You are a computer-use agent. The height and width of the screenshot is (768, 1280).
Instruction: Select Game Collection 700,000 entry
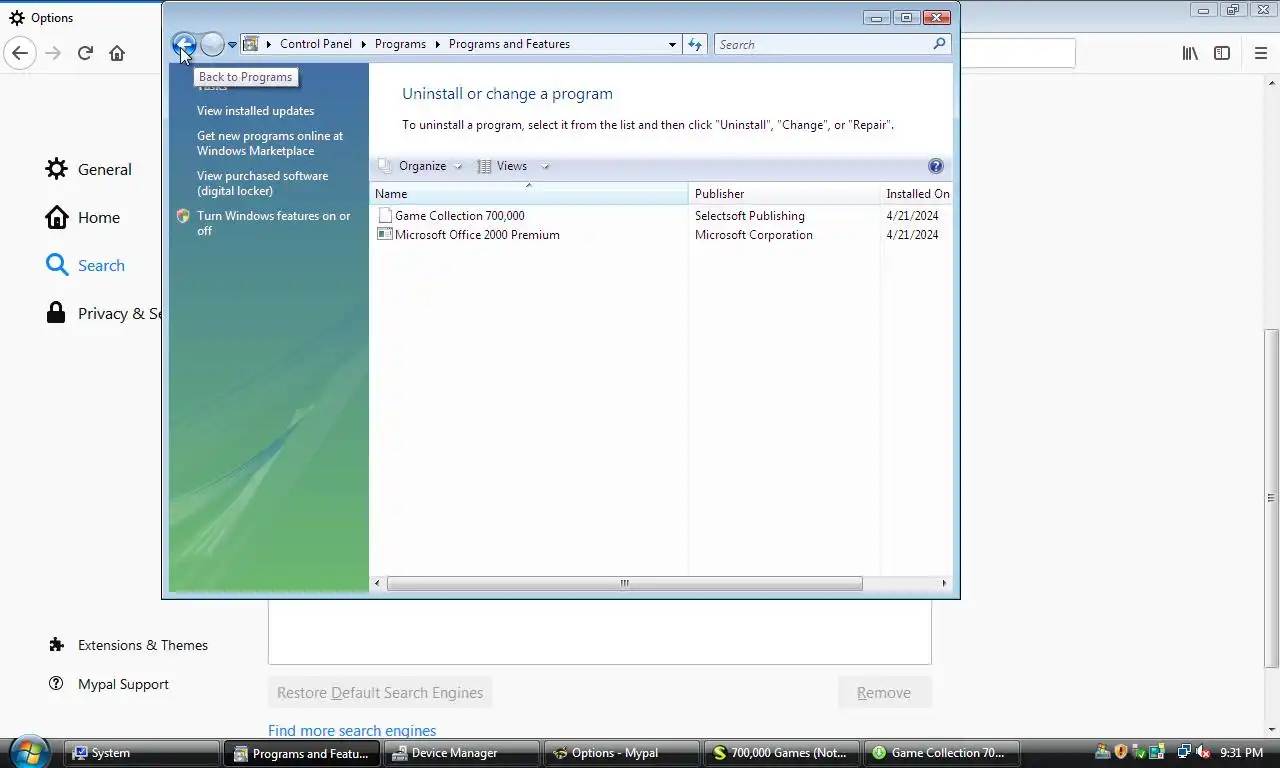(460, 216)
